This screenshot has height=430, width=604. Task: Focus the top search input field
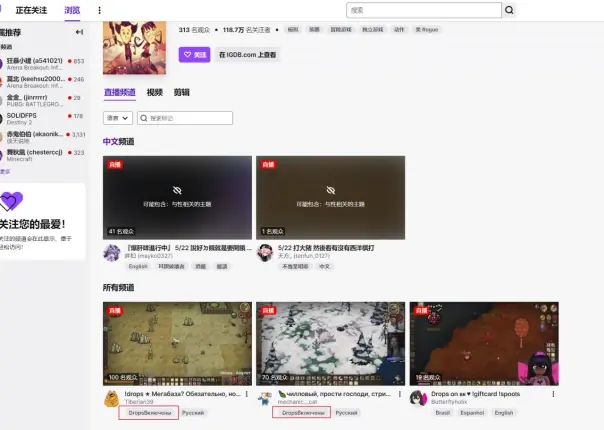click(x=424, y=10)
